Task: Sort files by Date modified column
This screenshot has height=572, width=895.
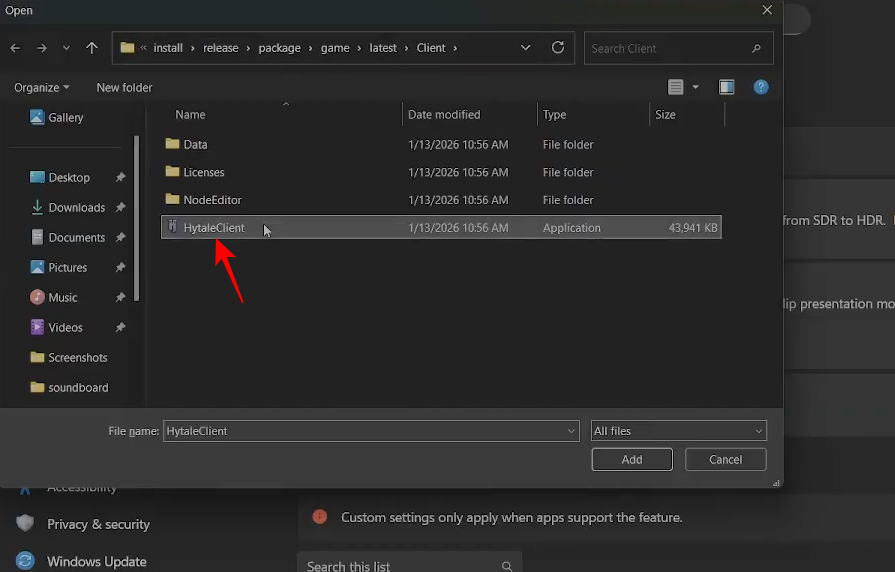Action: coord(444,115)
